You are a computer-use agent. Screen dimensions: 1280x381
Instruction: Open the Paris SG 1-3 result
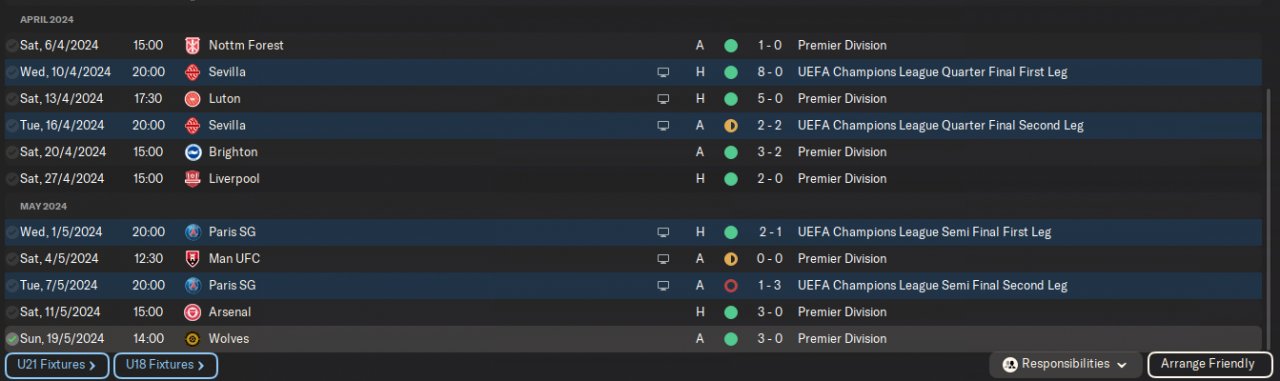point(770,285)
